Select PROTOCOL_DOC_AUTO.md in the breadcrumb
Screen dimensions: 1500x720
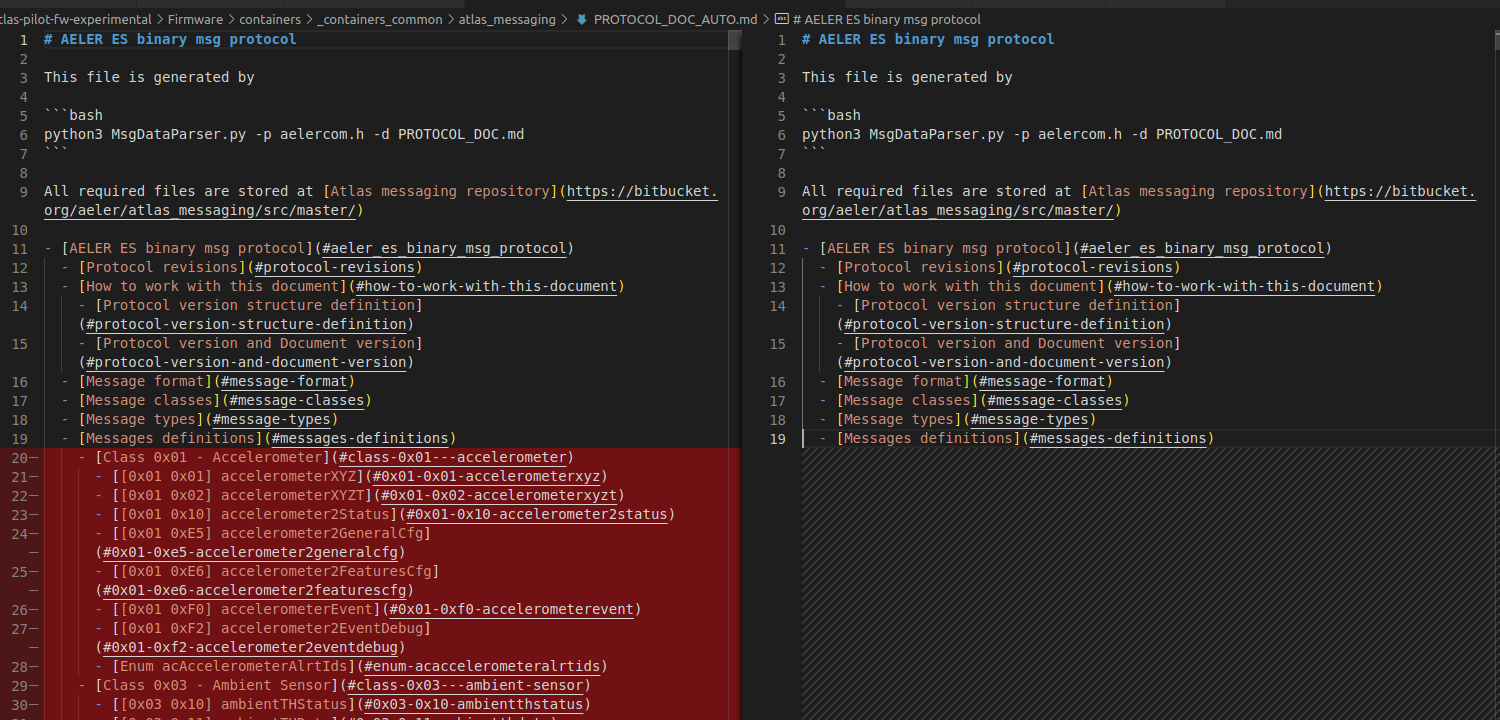point(676,19)
